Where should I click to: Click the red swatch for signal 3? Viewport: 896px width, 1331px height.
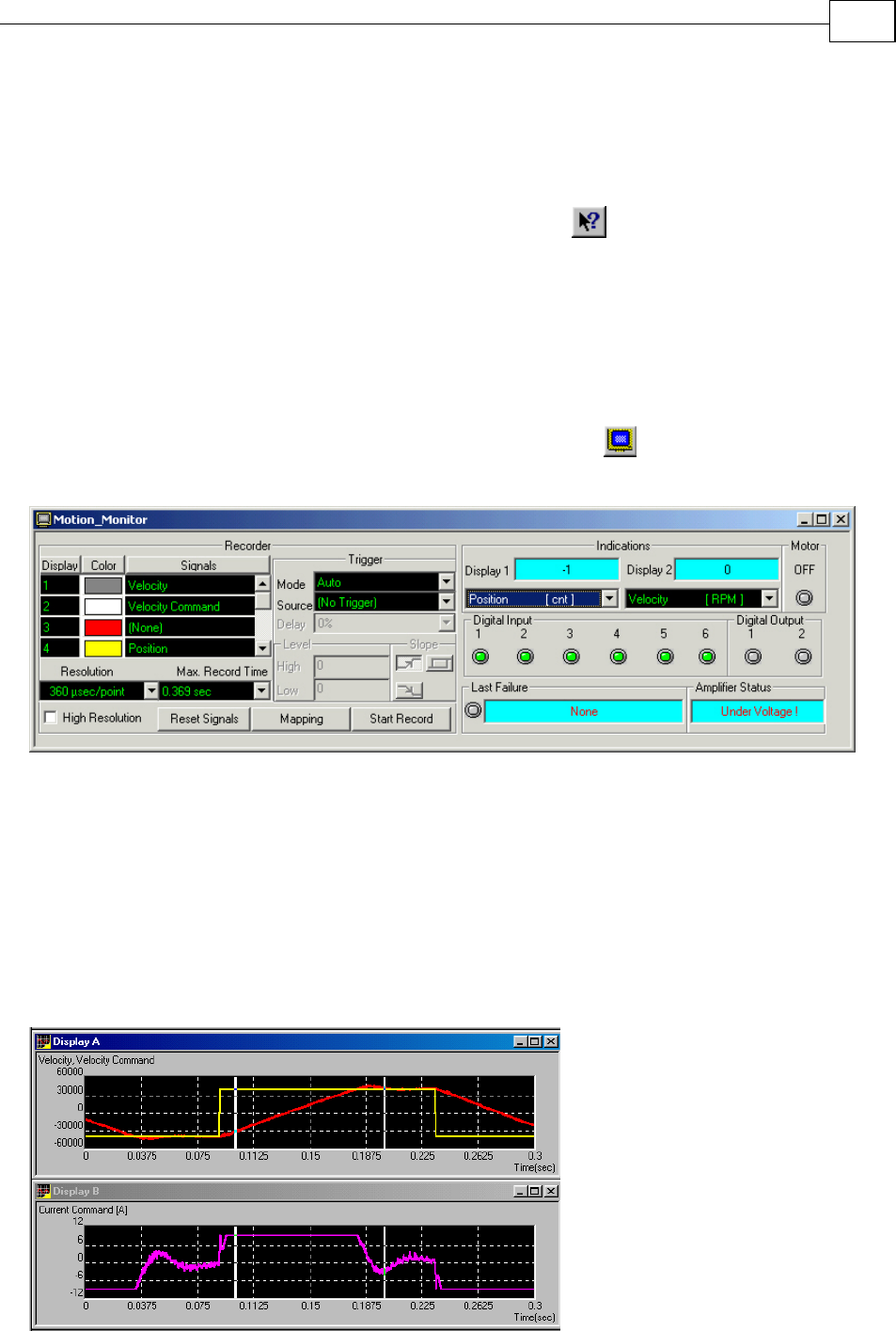[103, 627]
